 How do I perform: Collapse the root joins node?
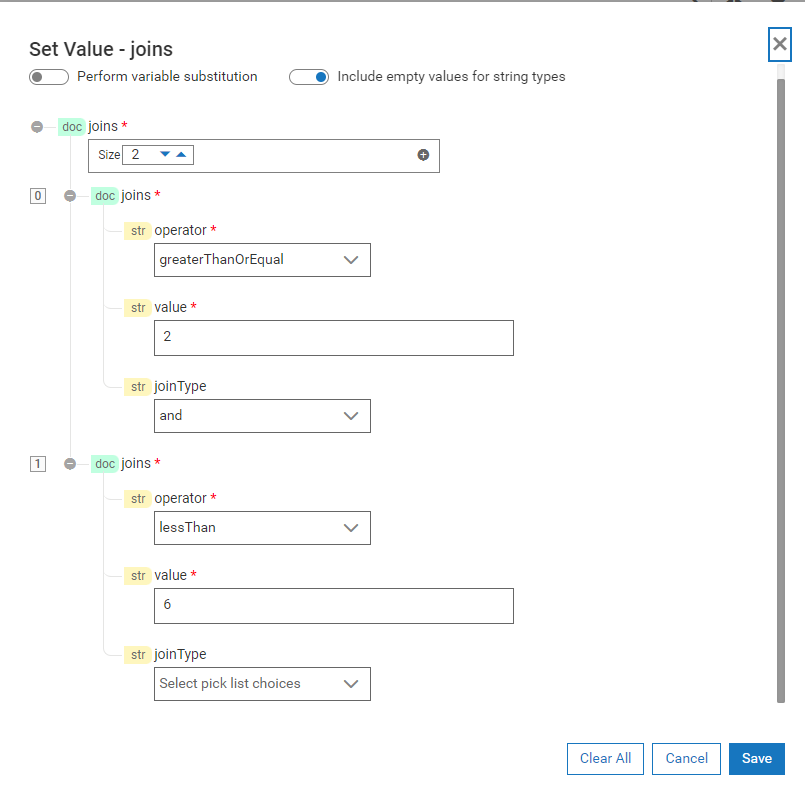pyautogui.click(x=37, y=126)
